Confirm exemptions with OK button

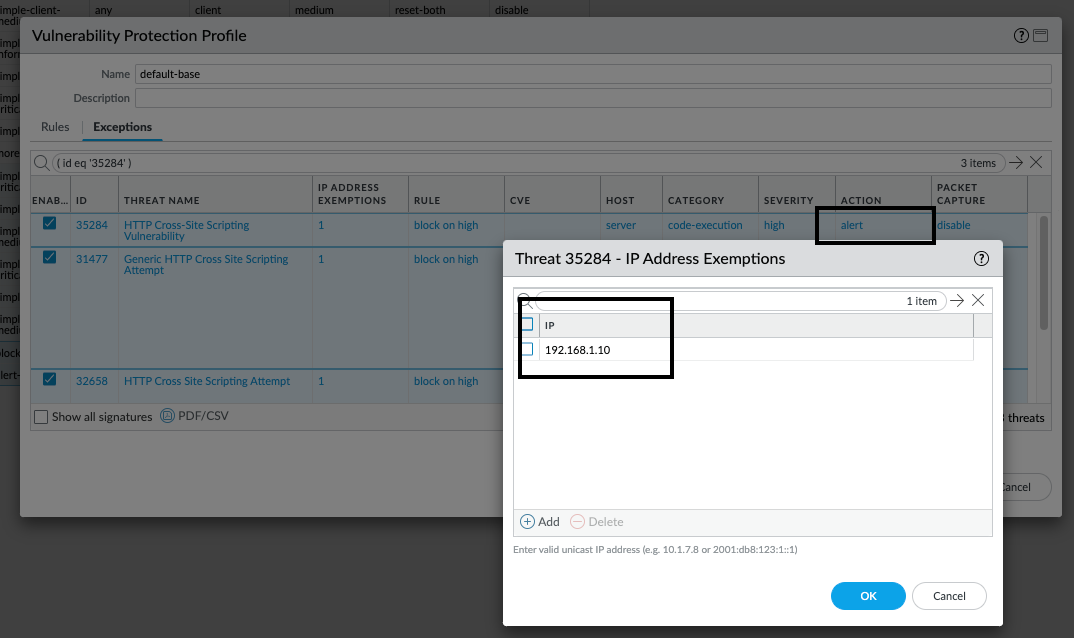[x=868, y=596]
